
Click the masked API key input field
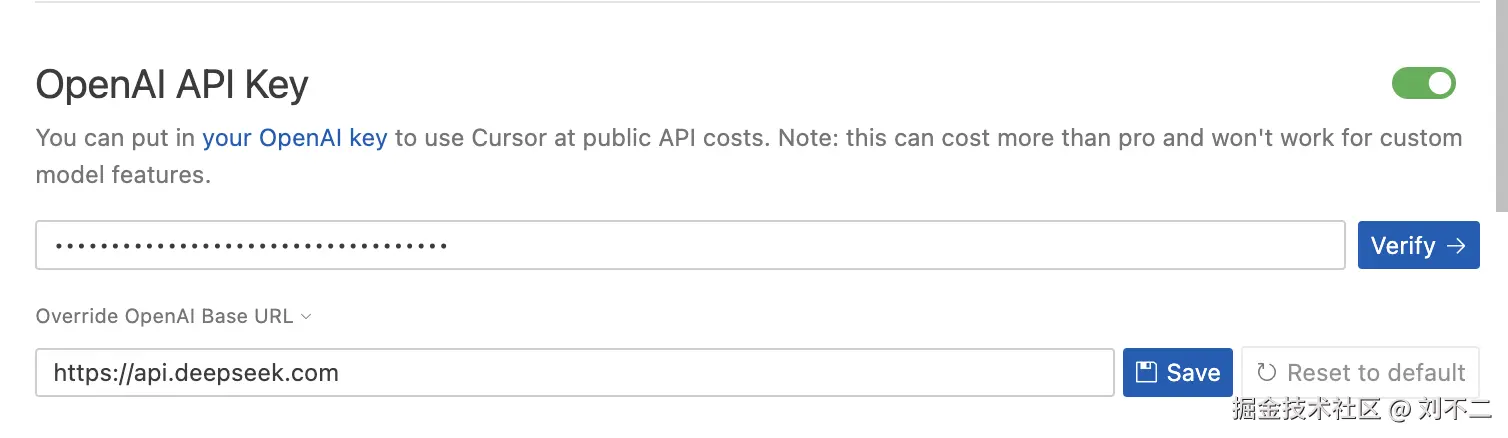690,245
